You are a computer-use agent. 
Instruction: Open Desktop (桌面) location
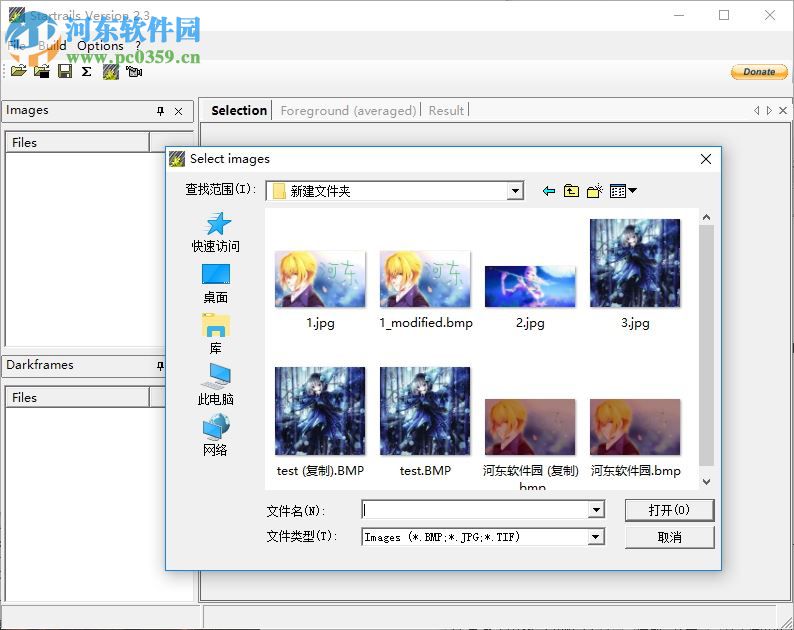[216, 284]
